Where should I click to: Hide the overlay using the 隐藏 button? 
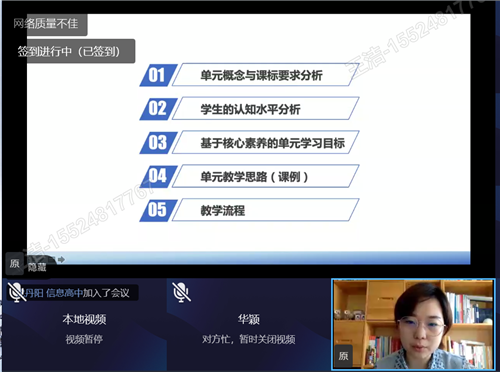37,267
